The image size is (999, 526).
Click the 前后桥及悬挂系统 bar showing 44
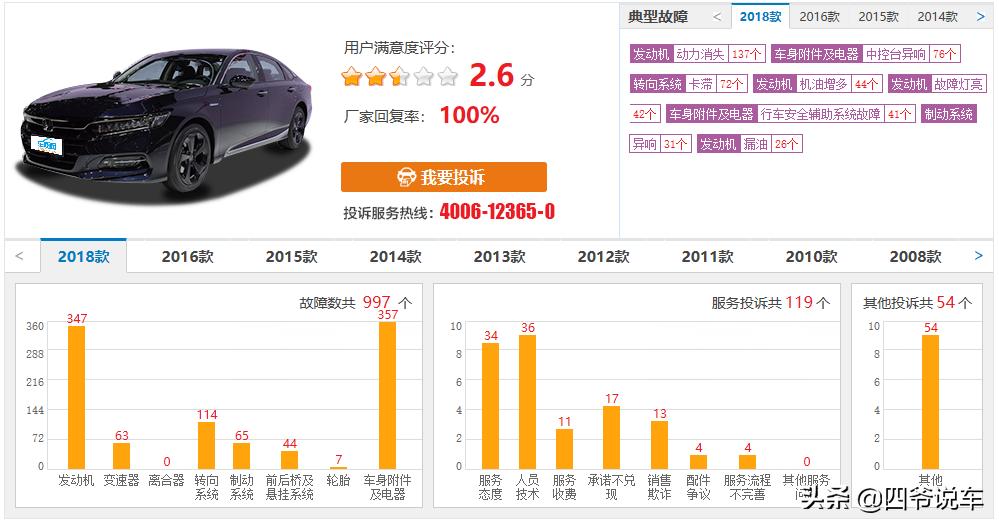coord(290,460)
